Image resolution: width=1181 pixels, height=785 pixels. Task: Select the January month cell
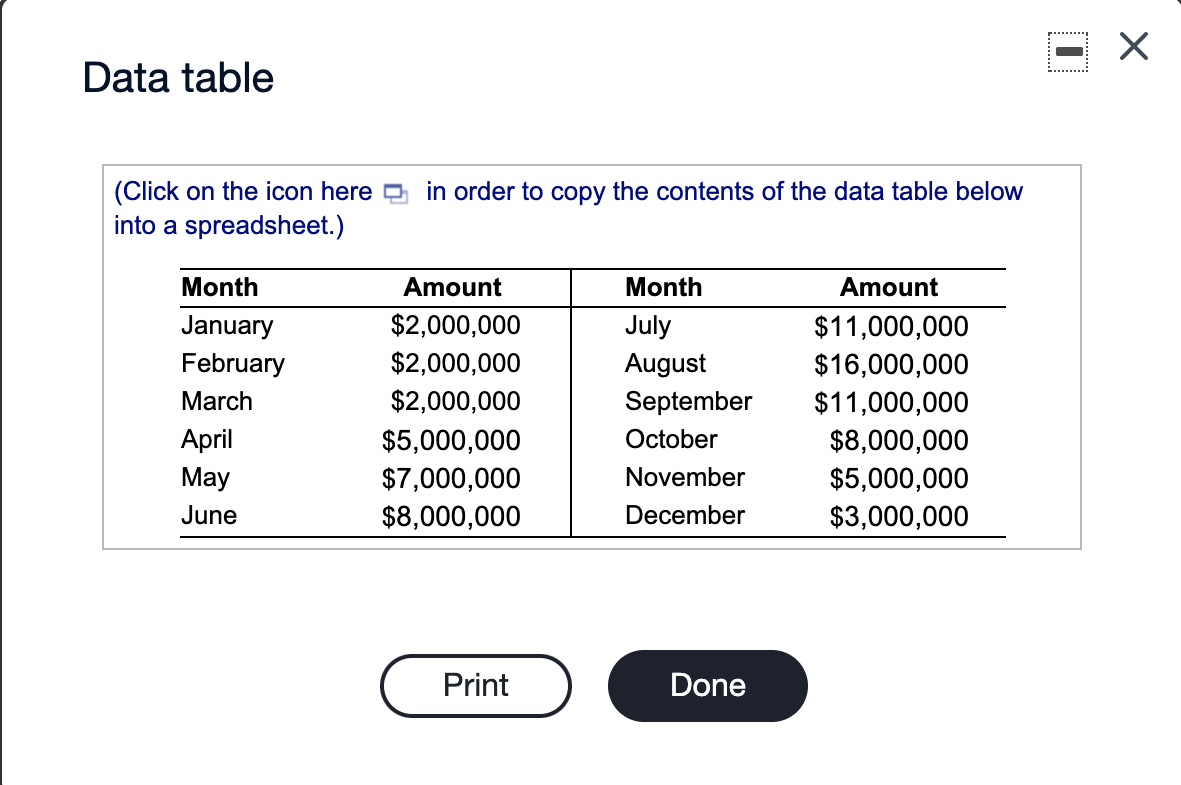tap(227, 325)
